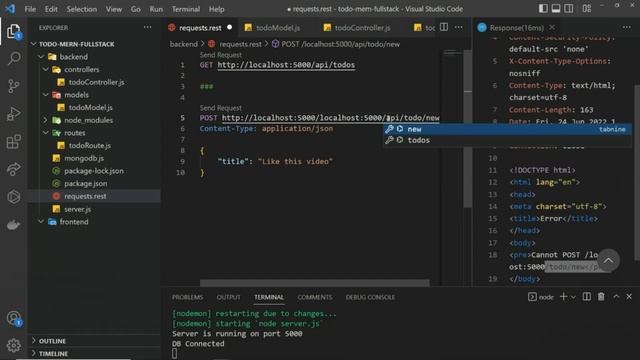Switch to the PROBLEMS panel tab
This screenshot has width=640, height=360.
[x=187, y=297]
